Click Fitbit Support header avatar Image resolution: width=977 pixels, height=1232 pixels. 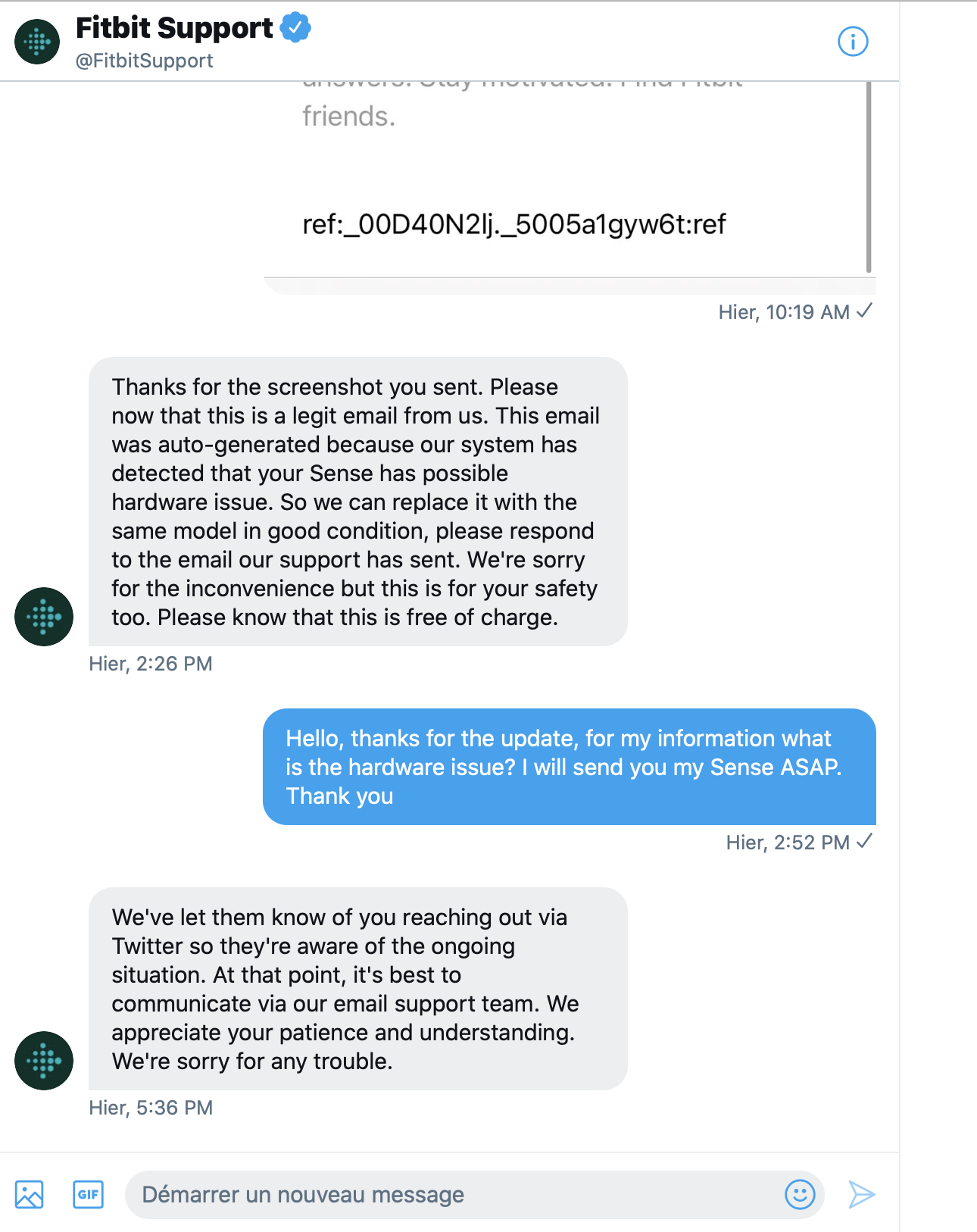tap(37, 42)
